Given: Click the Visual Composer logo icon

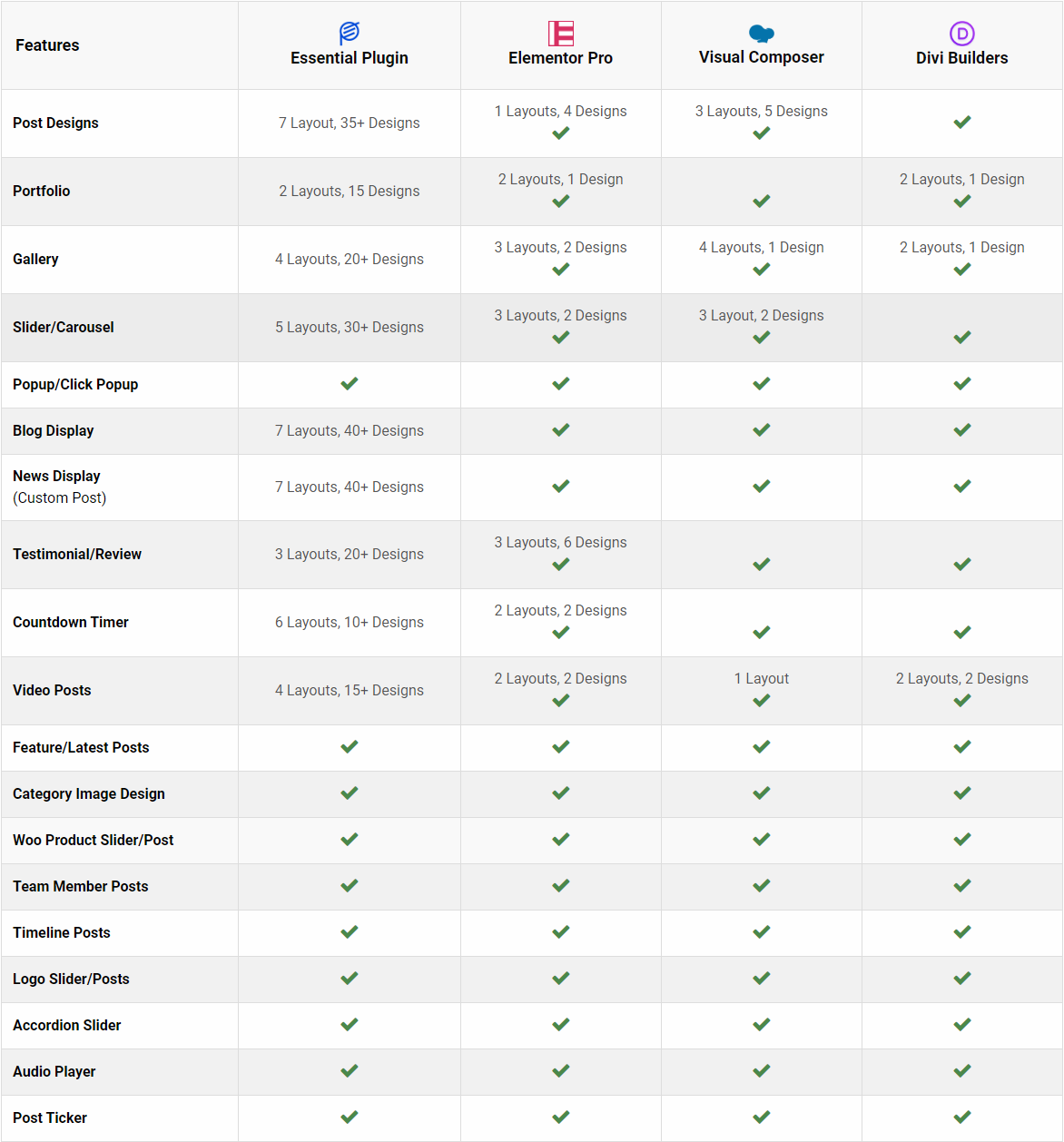Looking at the screenshot, I should [762, 34].
